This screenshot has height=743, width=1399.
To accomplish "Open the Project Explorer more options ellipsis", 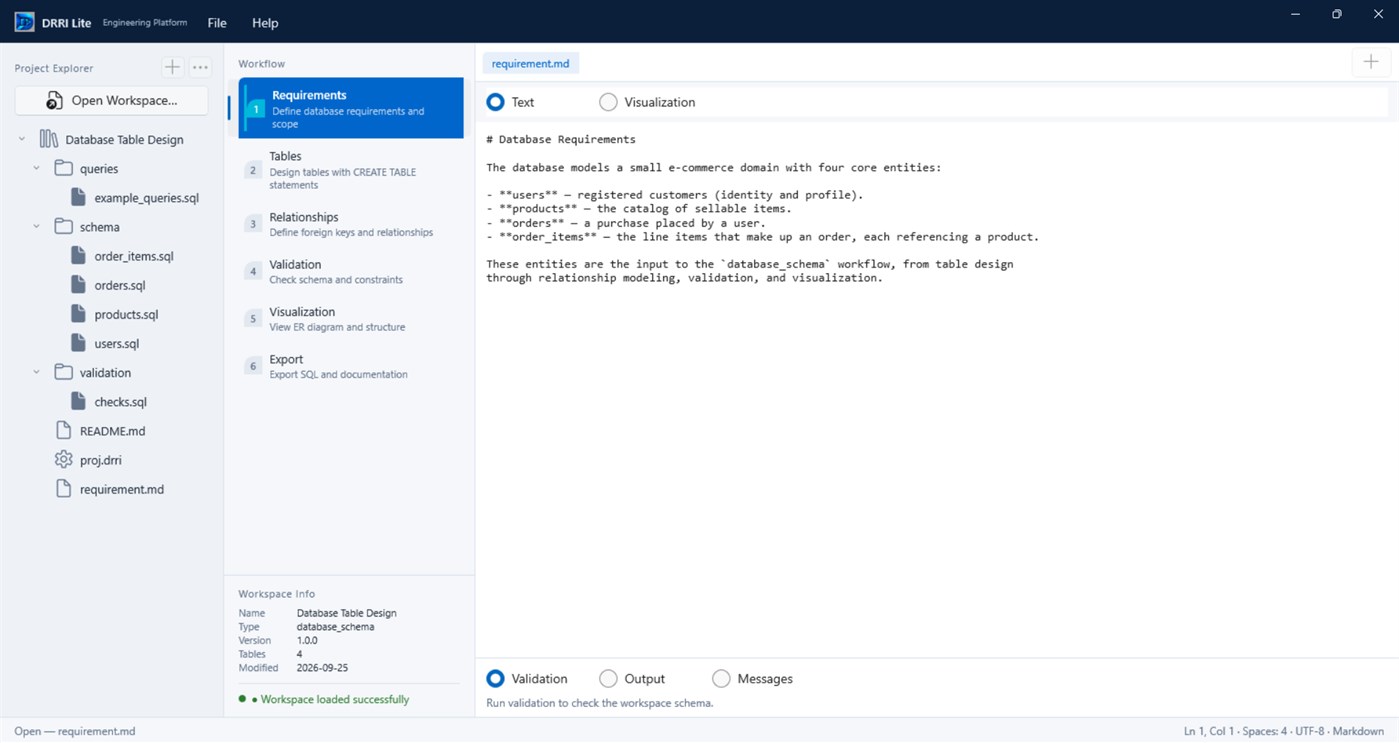I will click(x=200, y=67).
